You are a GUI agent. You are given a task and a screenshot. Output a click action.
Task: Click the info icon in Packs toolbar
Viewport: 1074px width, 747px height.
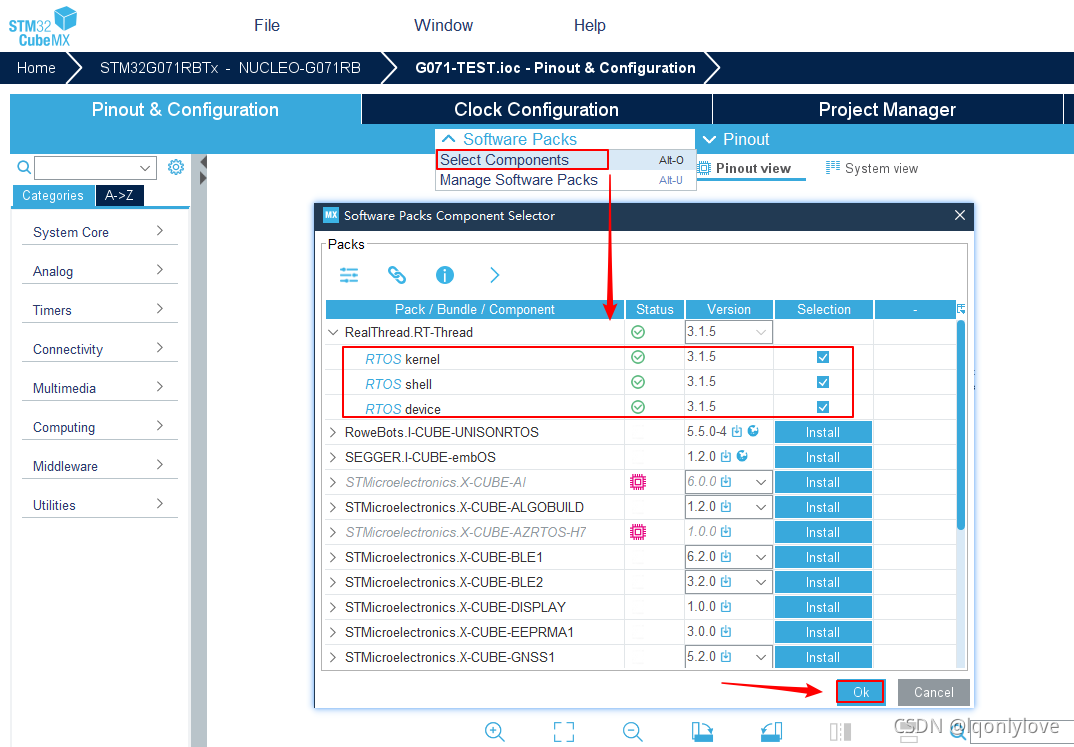pyautogui.click(x=445, y=275)
